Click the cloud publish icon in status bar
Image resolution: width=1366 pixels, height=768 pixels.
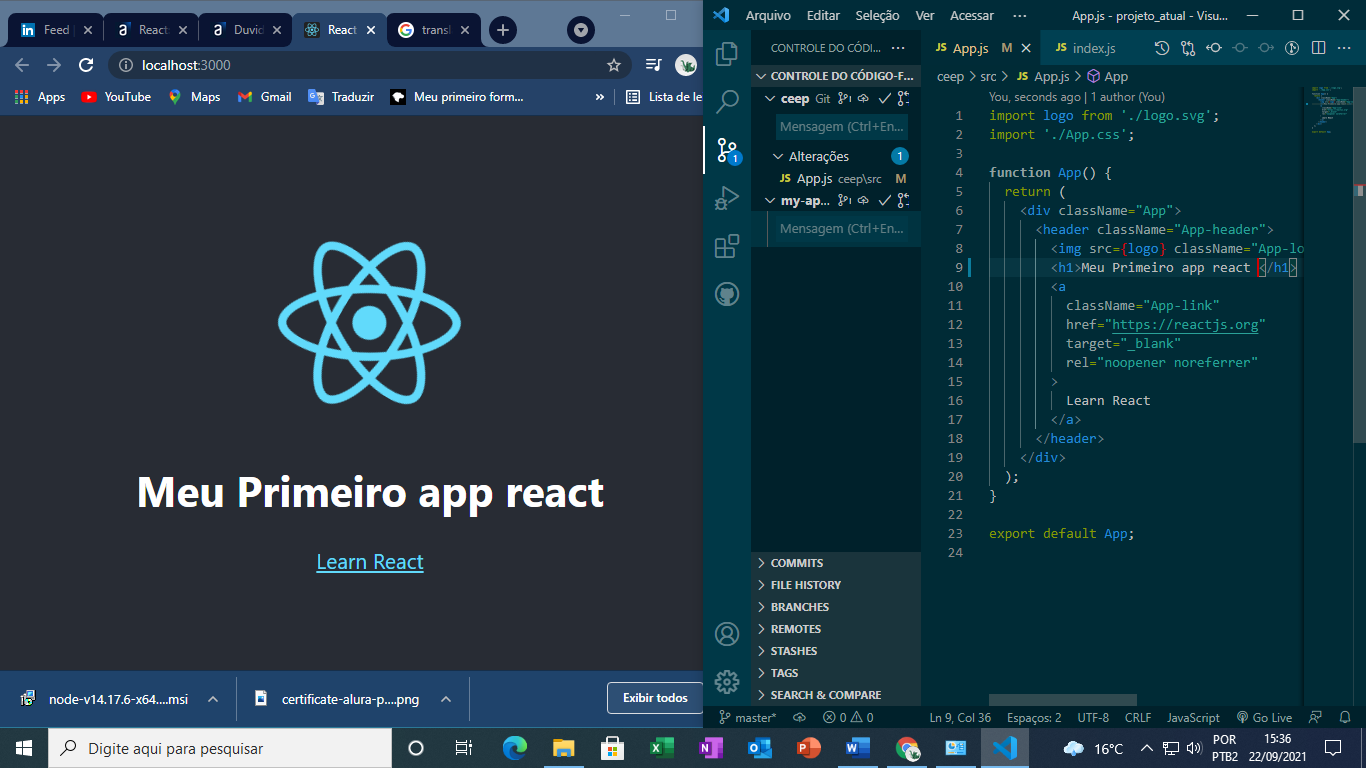click(799, 717)
